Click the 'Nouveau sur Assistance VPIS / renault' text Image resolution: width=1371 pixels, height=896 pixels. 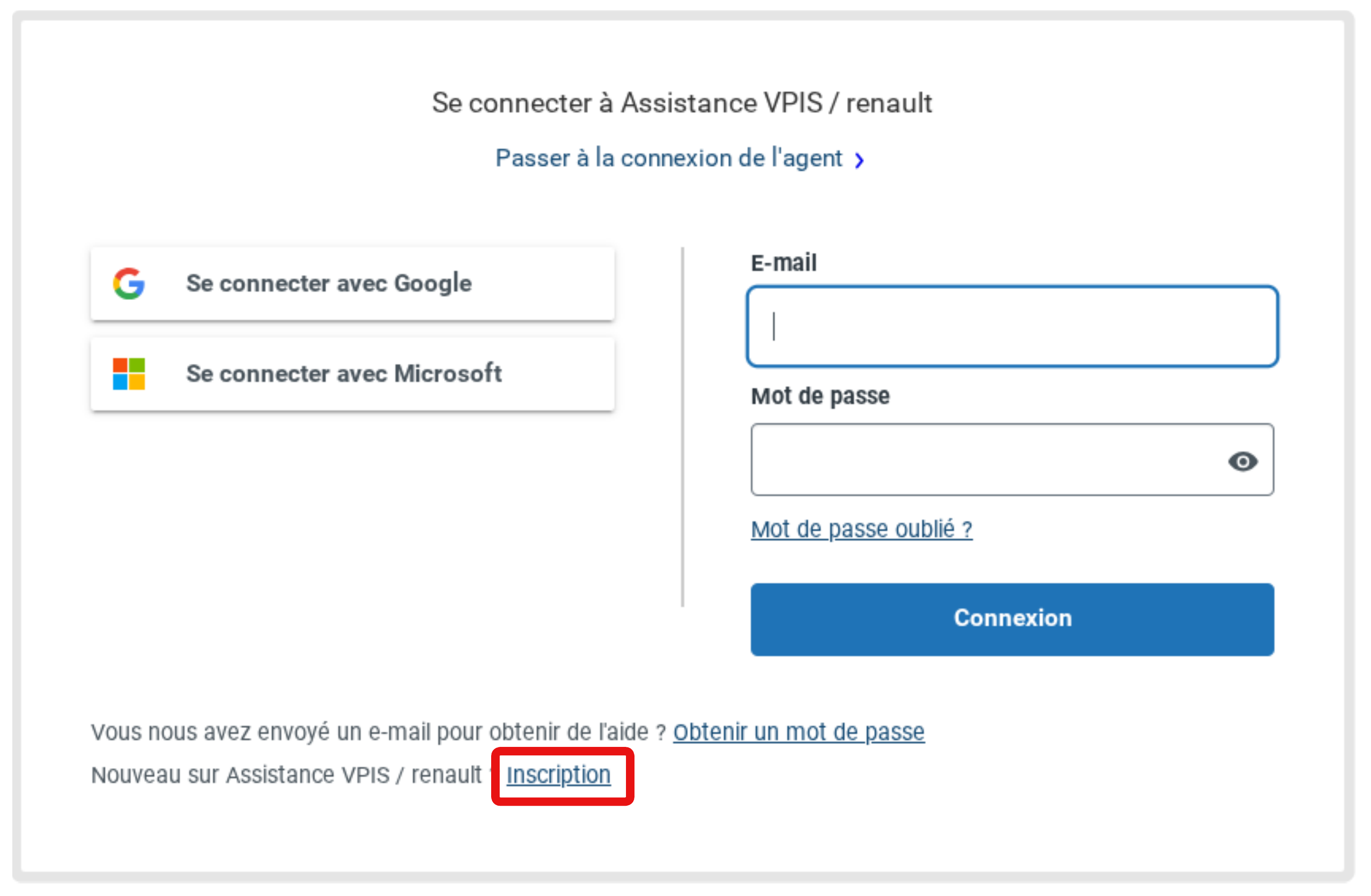coord(286,775)
